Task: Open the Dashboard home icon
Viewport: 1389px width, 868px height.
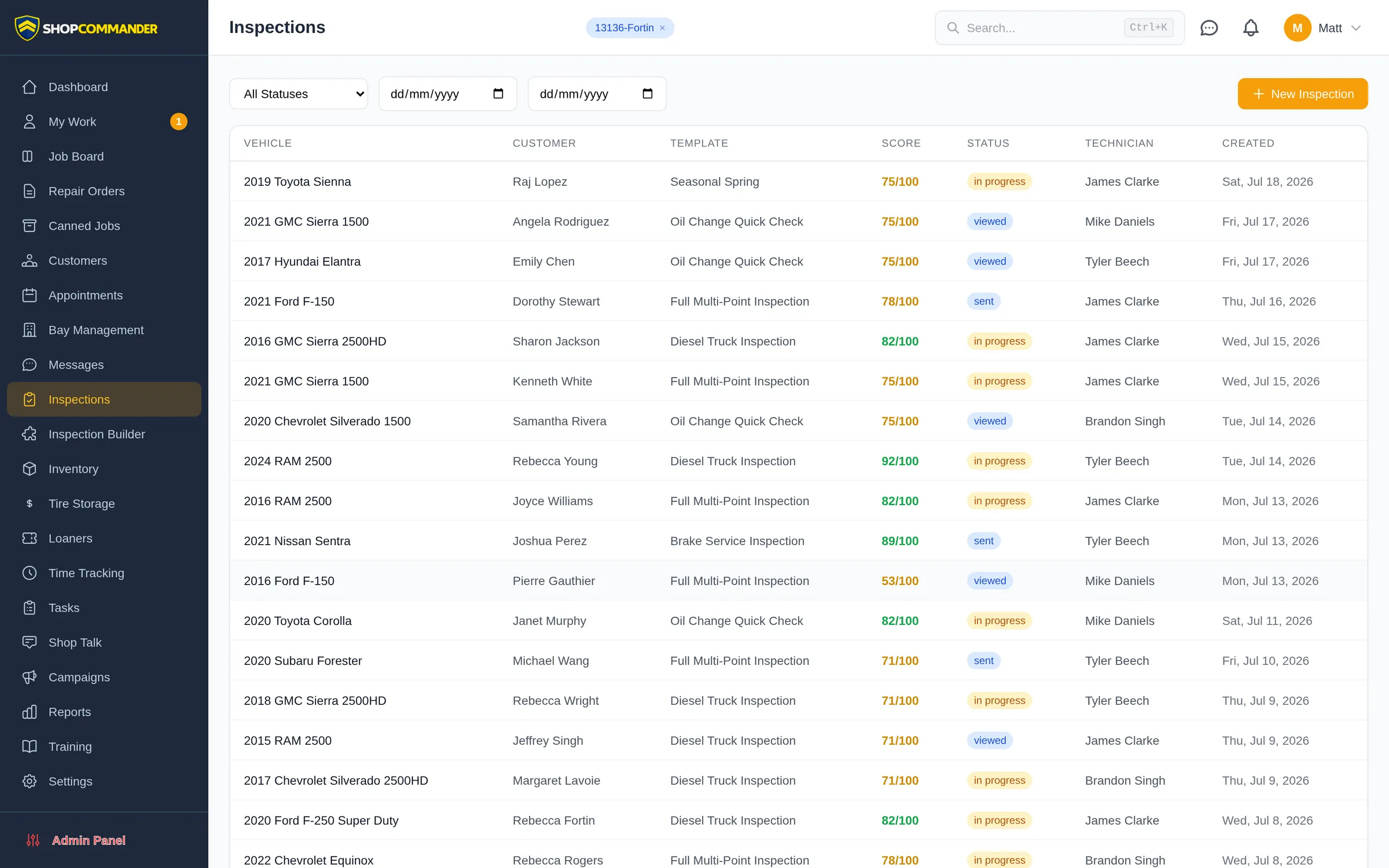Action: [x=30, y=87]
